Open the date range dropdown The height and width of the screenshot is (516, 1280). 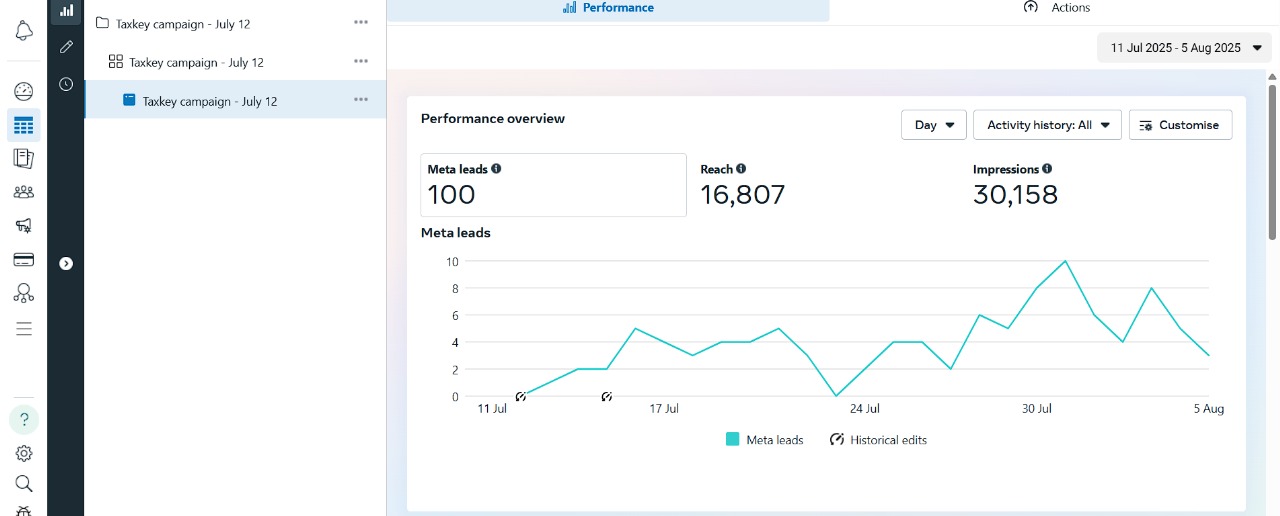coord(1184,48)
